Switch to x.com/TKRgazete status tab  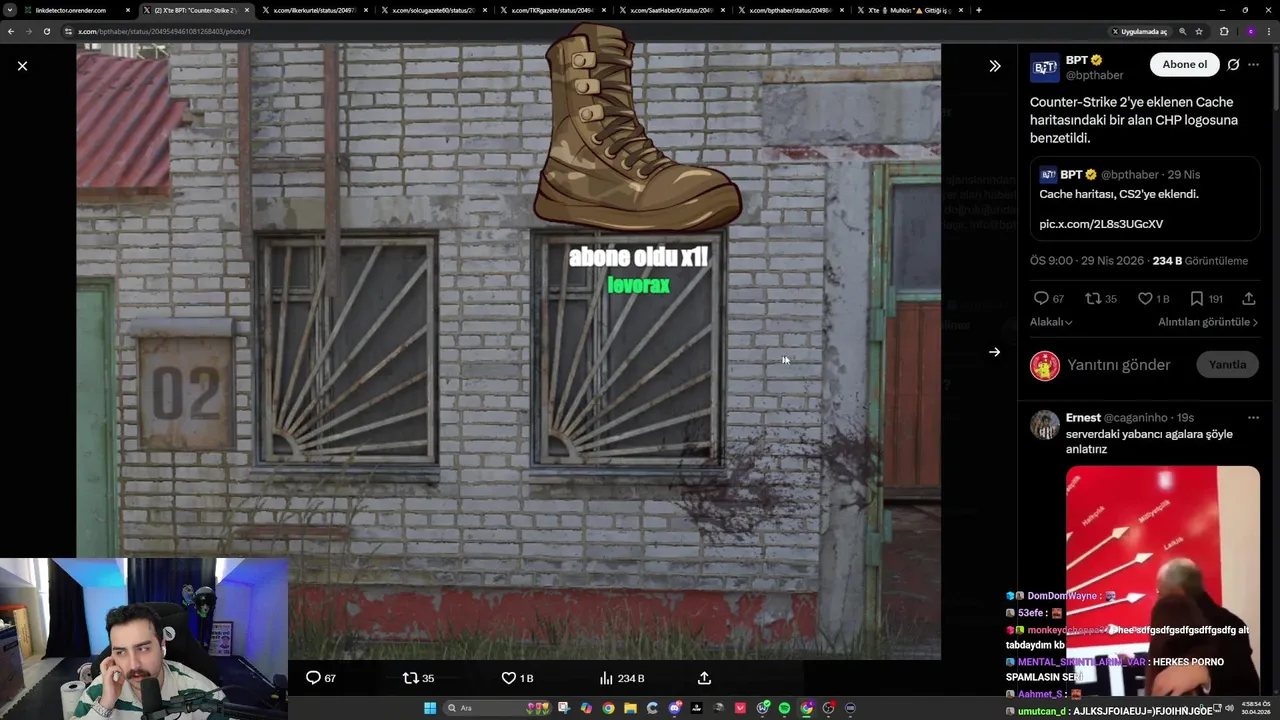coord(551,10)
